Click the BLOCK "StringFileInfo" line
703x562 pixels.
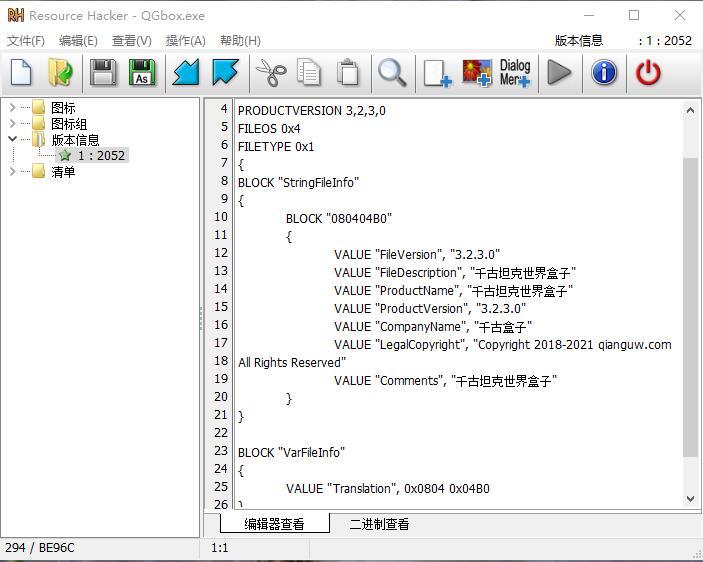(x=299, y=182)
